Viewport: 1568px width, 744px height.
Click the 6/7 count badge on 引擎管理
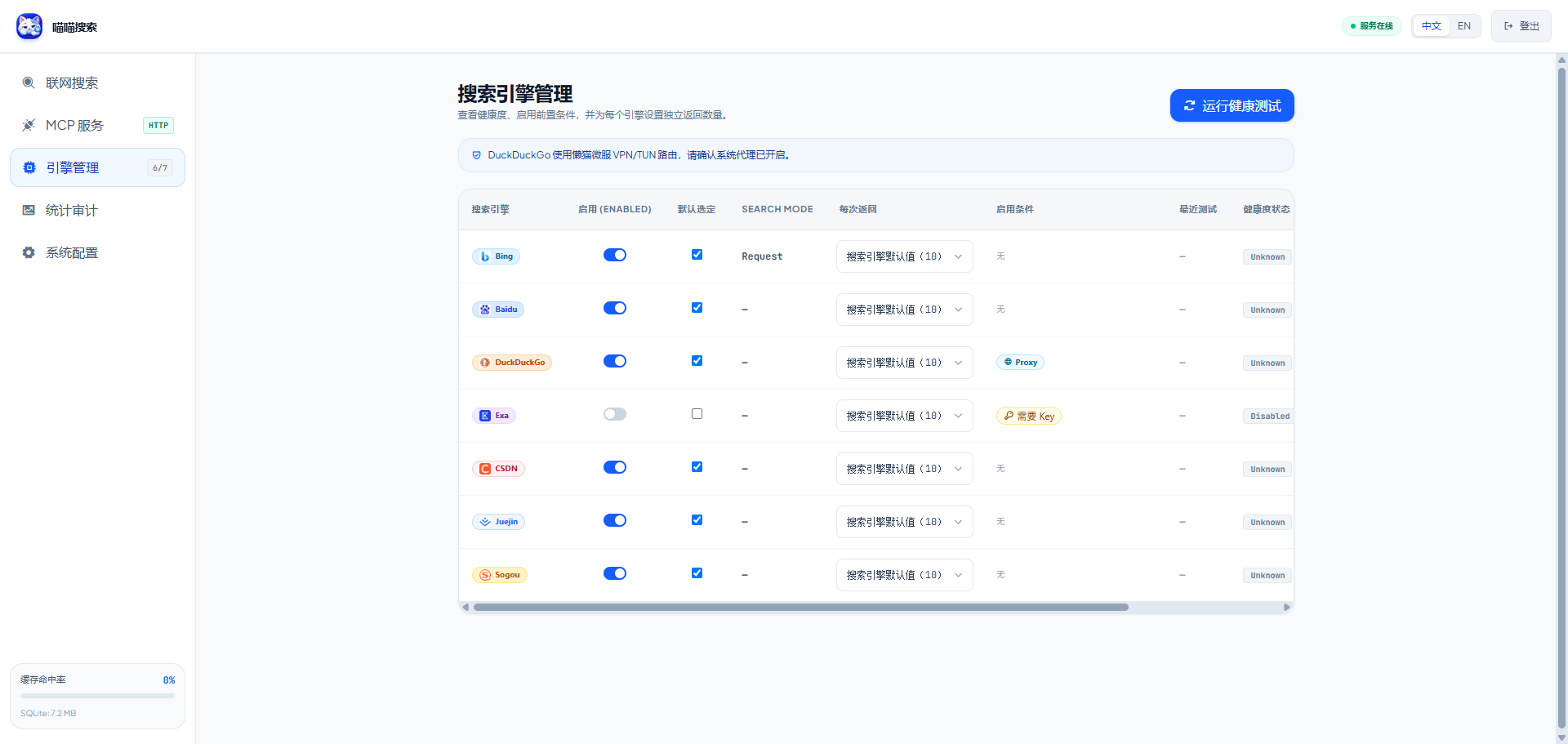[x=160, y=167]
